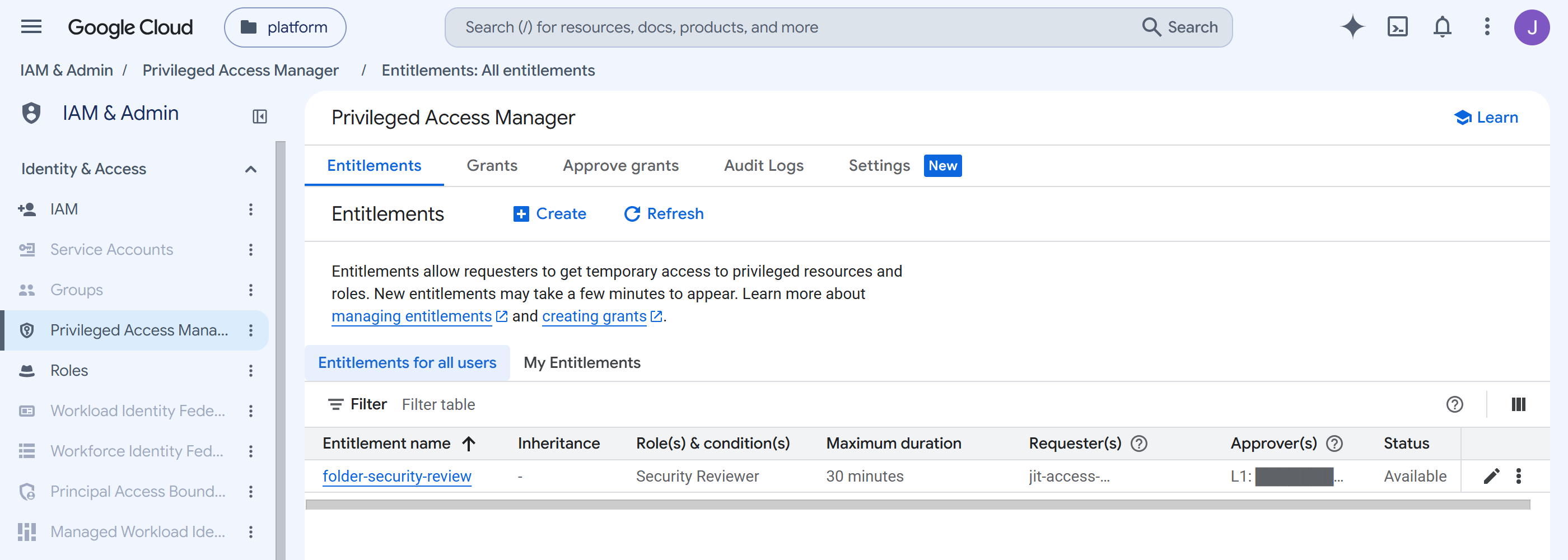The image size is (1568, 560).
Task: Select the My Entitlements tab
Action: (582, 363)
